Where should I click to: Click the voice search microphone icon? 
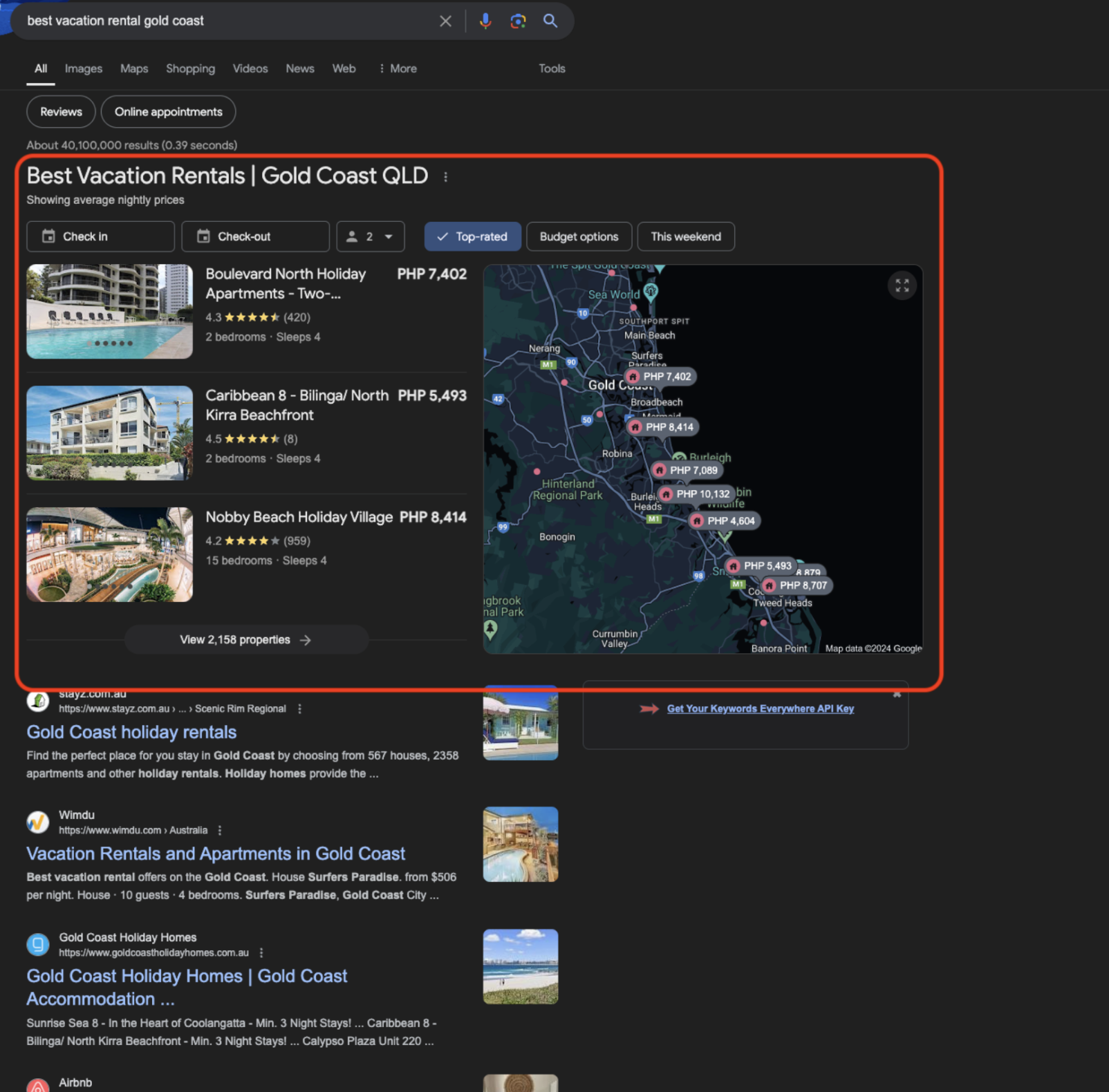pyautogui.click(x=485, y=21)
